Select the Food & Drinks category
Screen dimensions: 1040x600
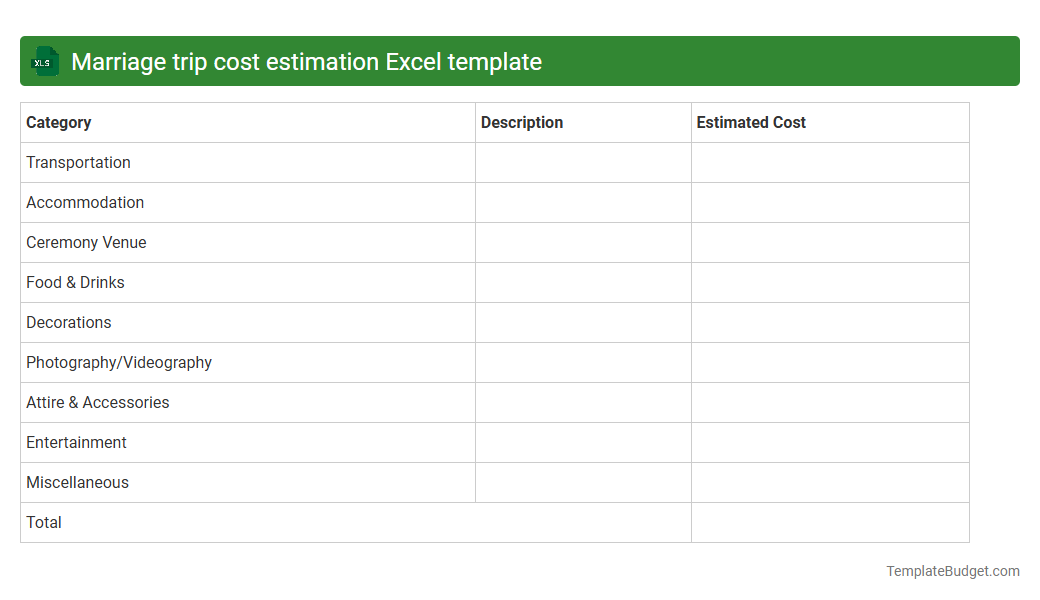point(75,282)
